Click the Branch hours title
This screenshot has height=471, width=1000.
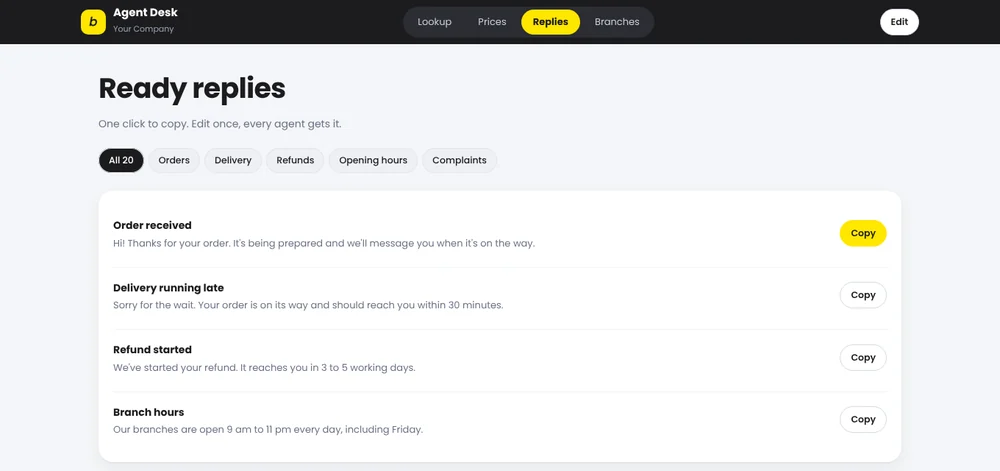click(149, 412)
